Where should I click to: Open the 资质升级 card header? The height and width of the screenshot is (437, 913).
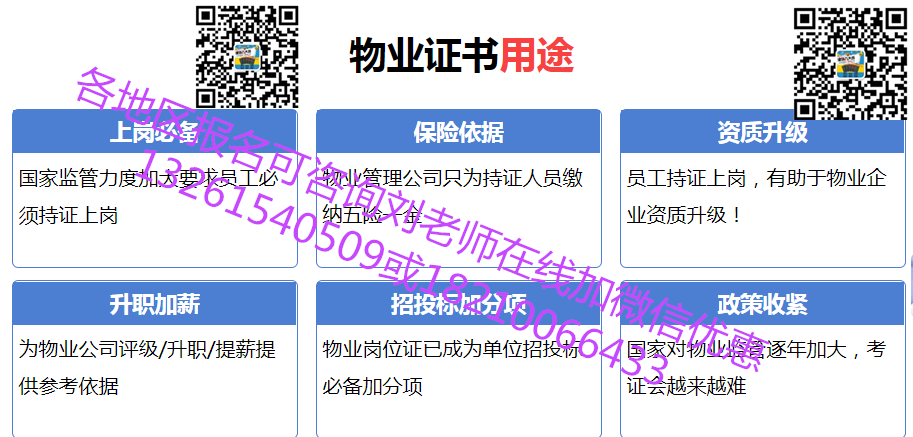click(762, 132)
